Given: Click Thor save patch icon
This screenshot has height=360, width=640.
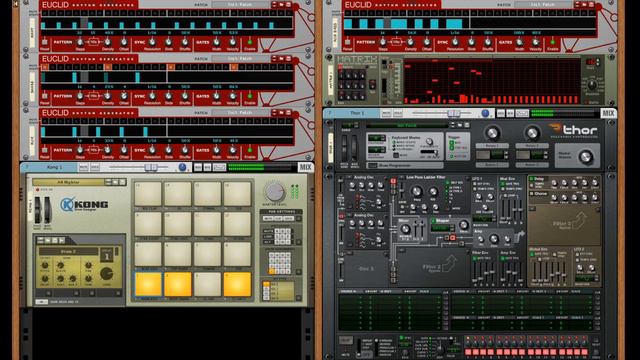Looking at the screenshot, I should (467, 125).
